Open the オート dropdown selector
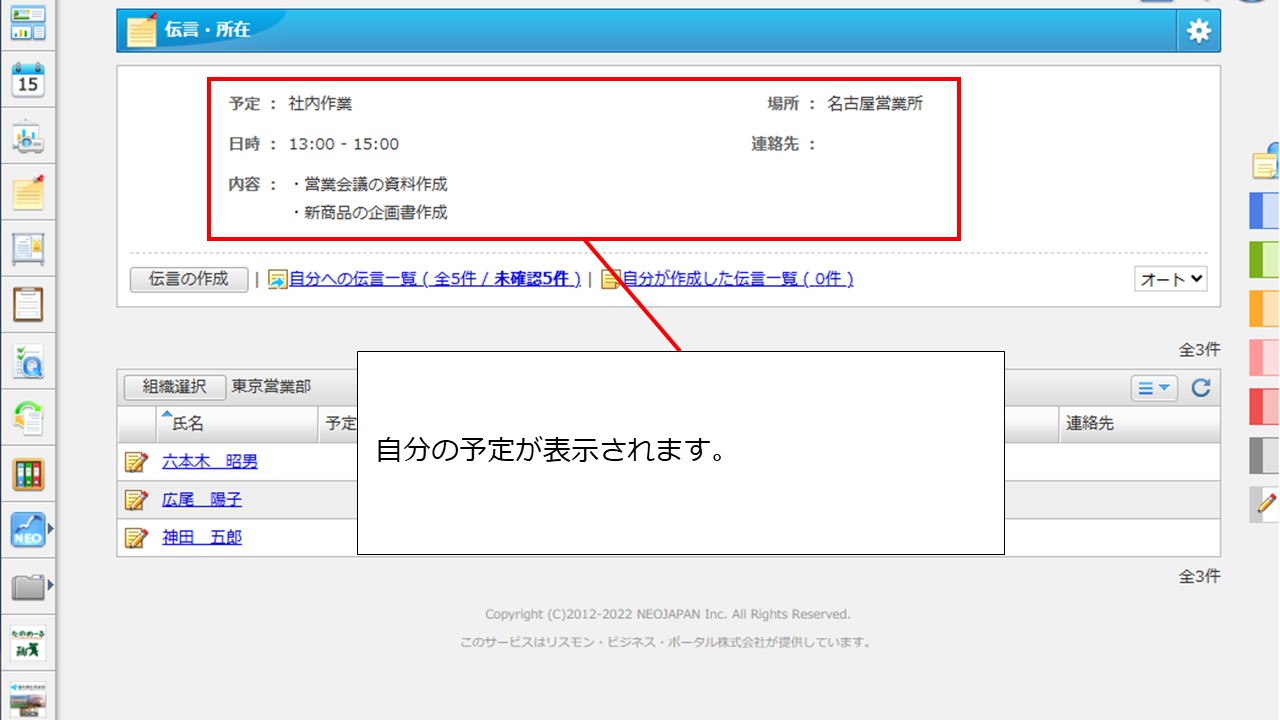1280x720 pixels. 1170,280
